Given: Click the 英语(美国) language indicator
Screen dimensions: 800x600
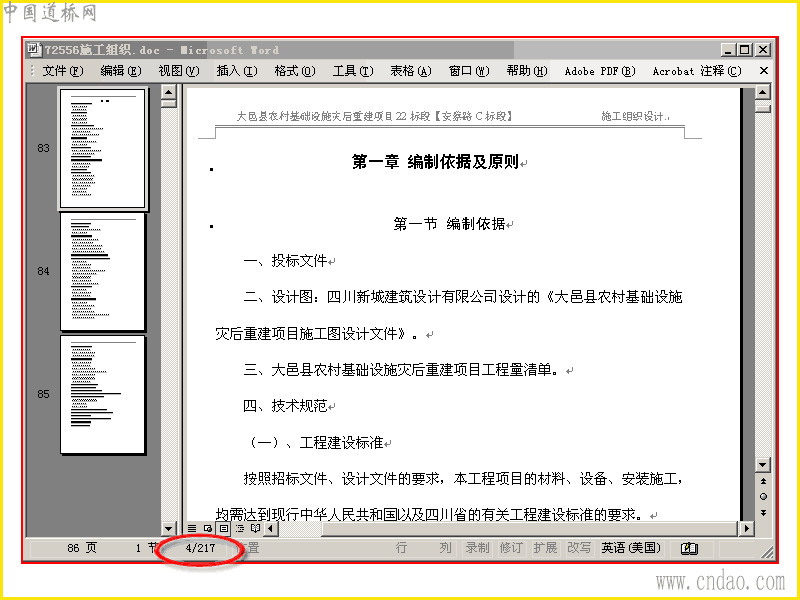Looking at the screenshot, I should pyautogui.click(x=631, y=548).
